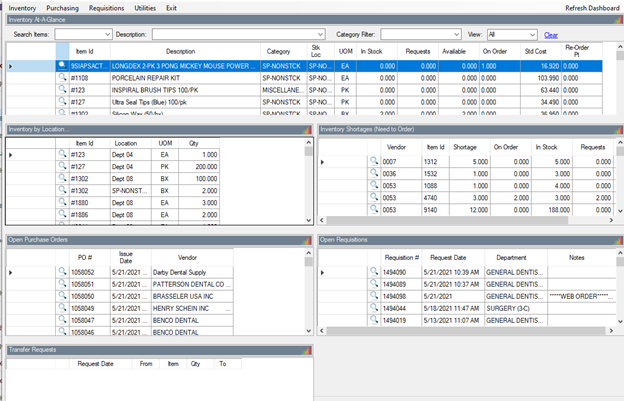The width and height of the screenshot is (624, 401).
Task: Click down arrow on Open Requisitions vertical scrollbar
Action: 620,321
